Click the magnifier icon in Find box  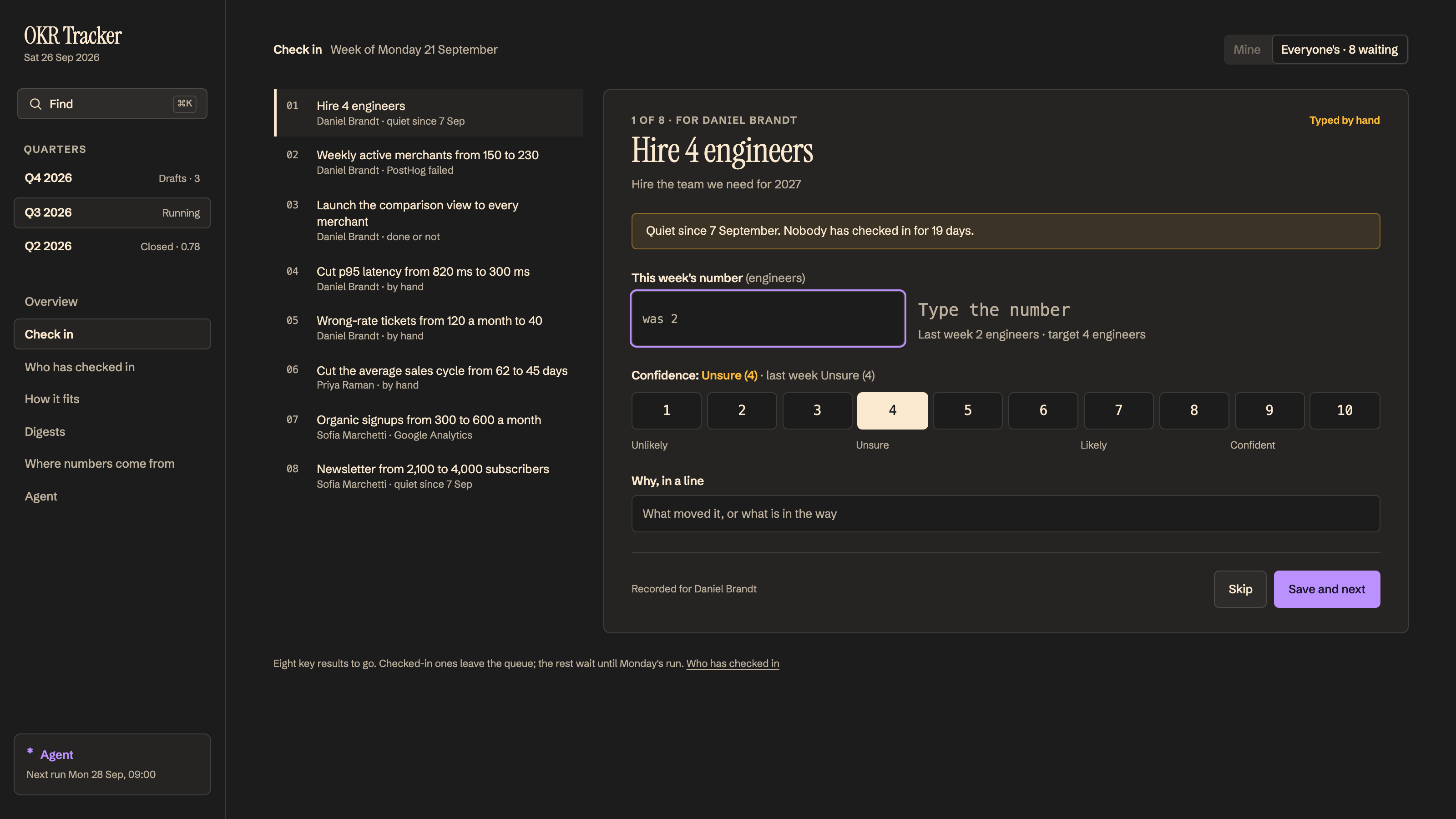coord(35,104)
